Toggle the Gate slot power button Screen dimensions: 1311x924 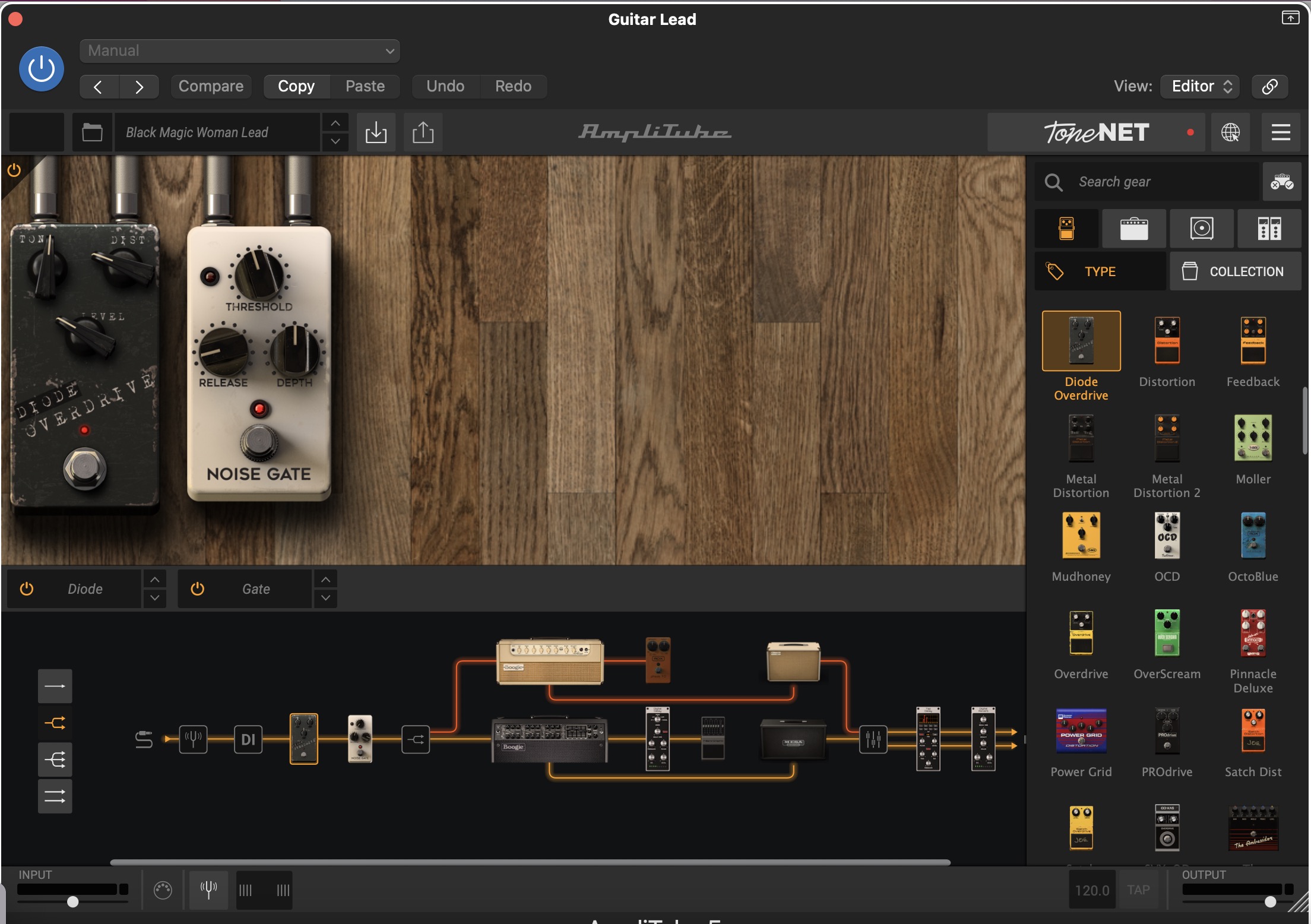pos(197,589)
